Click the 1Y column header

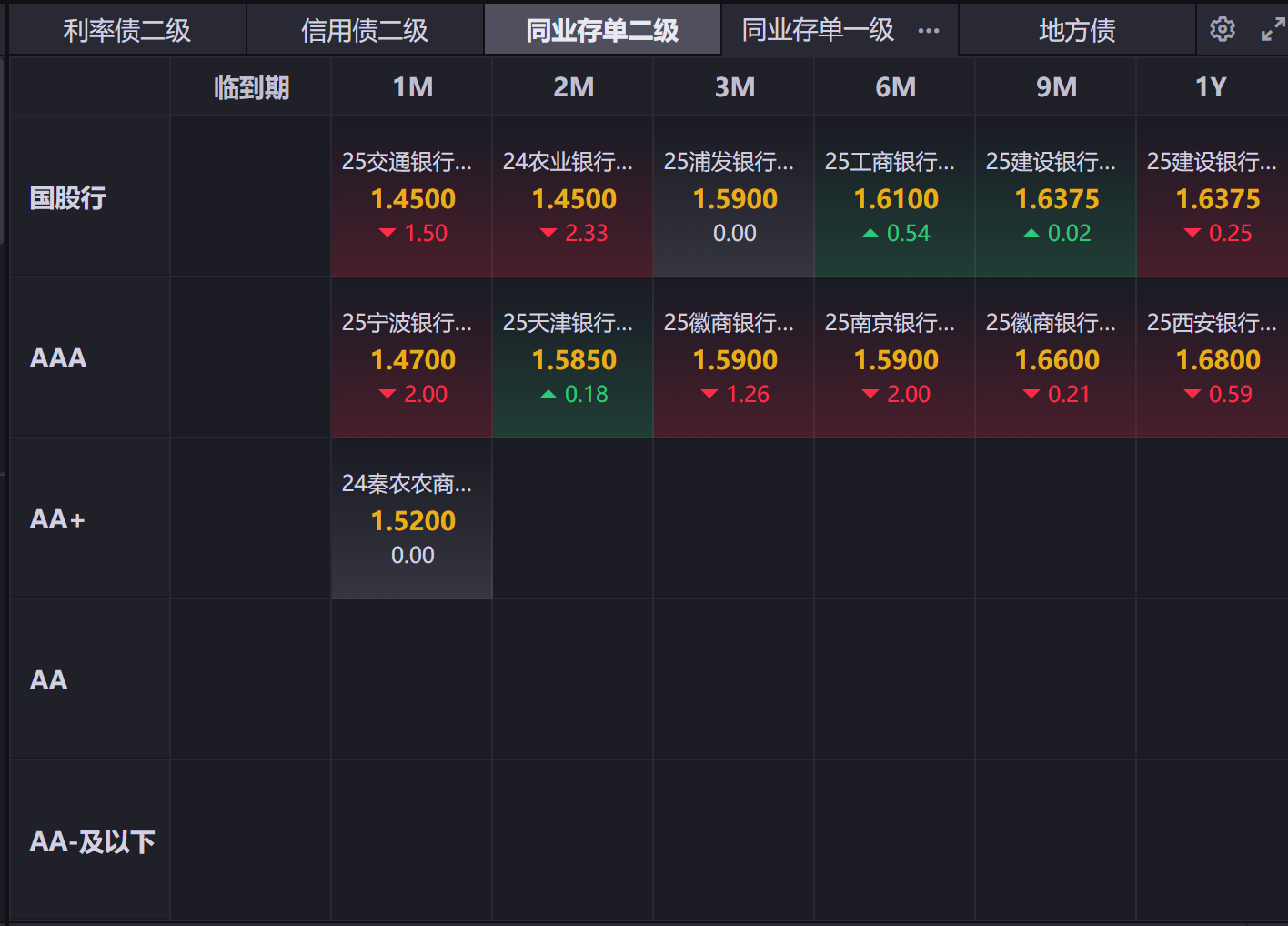coord(1212,87)
